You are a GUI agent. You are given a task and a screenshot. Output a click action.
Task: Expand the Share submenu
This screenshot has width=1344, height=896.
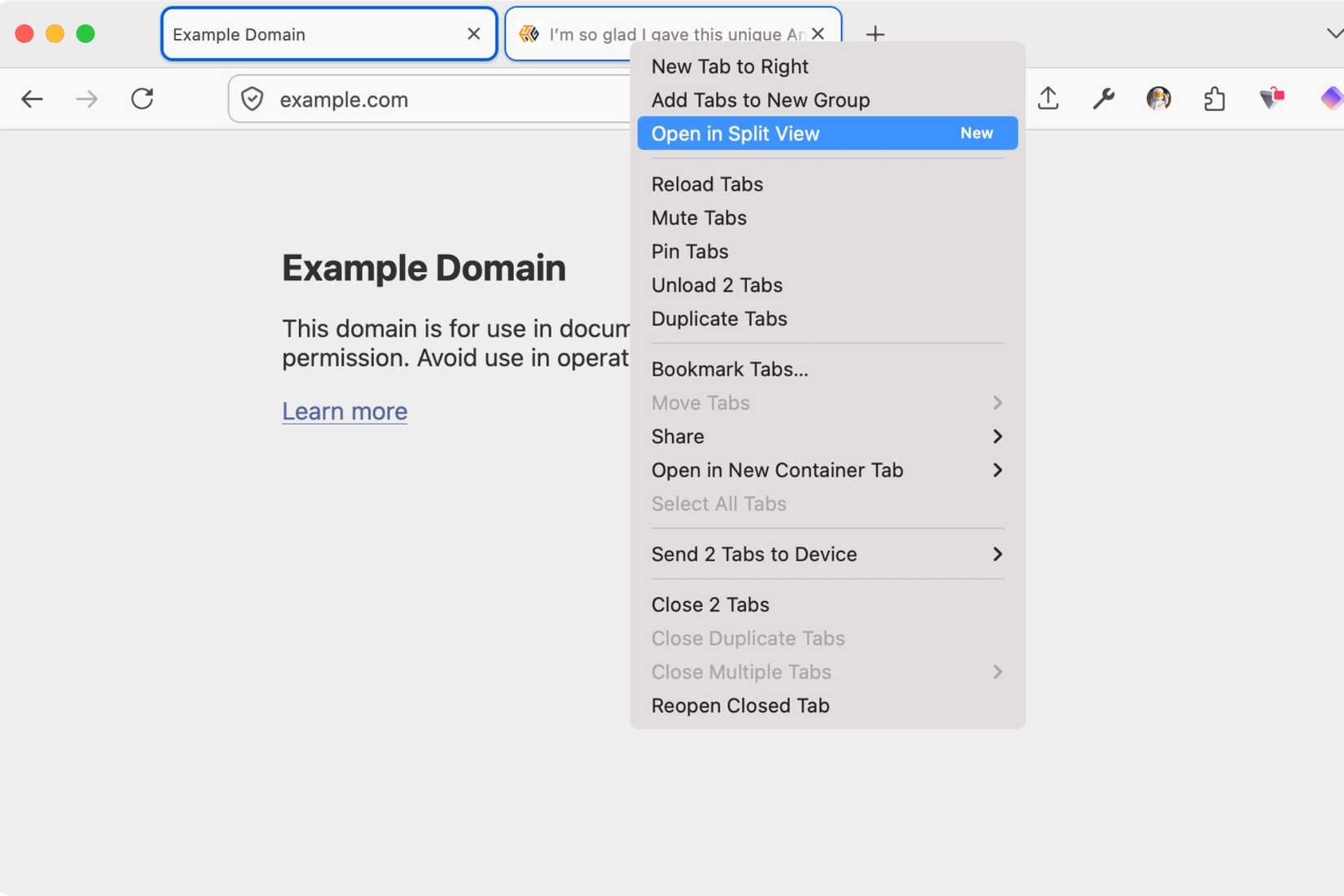(827, 437)
